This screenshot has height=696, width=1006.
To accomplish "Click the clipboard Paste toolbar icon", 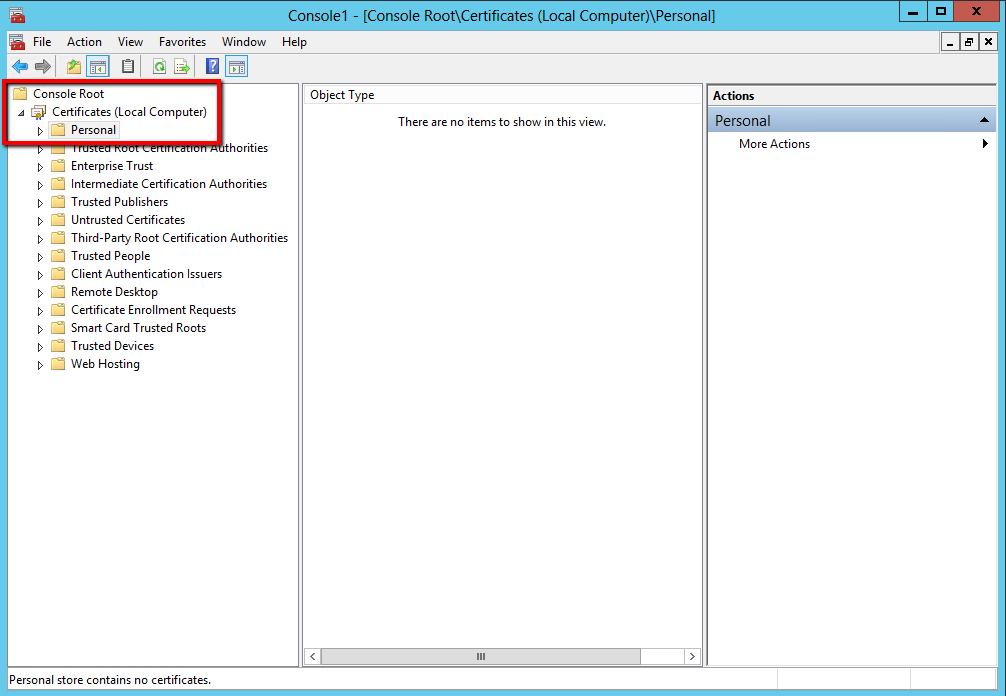I will [128, 67].
